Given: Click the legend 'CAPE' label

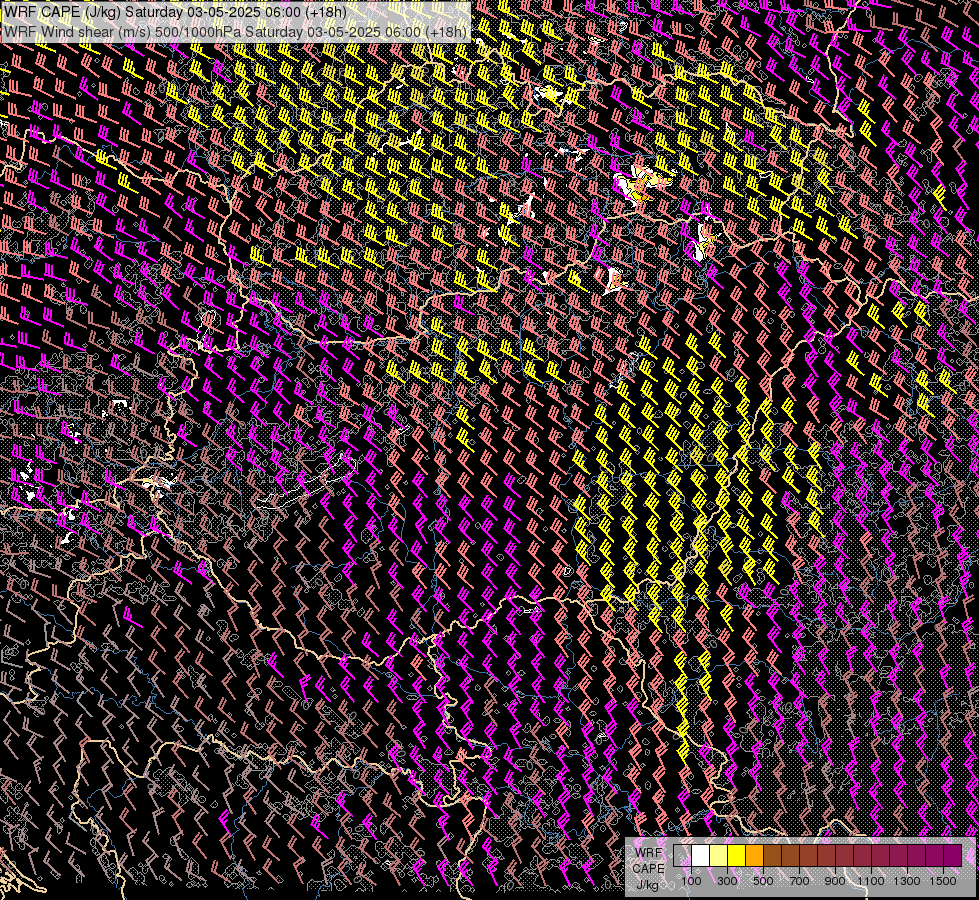Looking at the screenshot, I should (x=648, y=868).
